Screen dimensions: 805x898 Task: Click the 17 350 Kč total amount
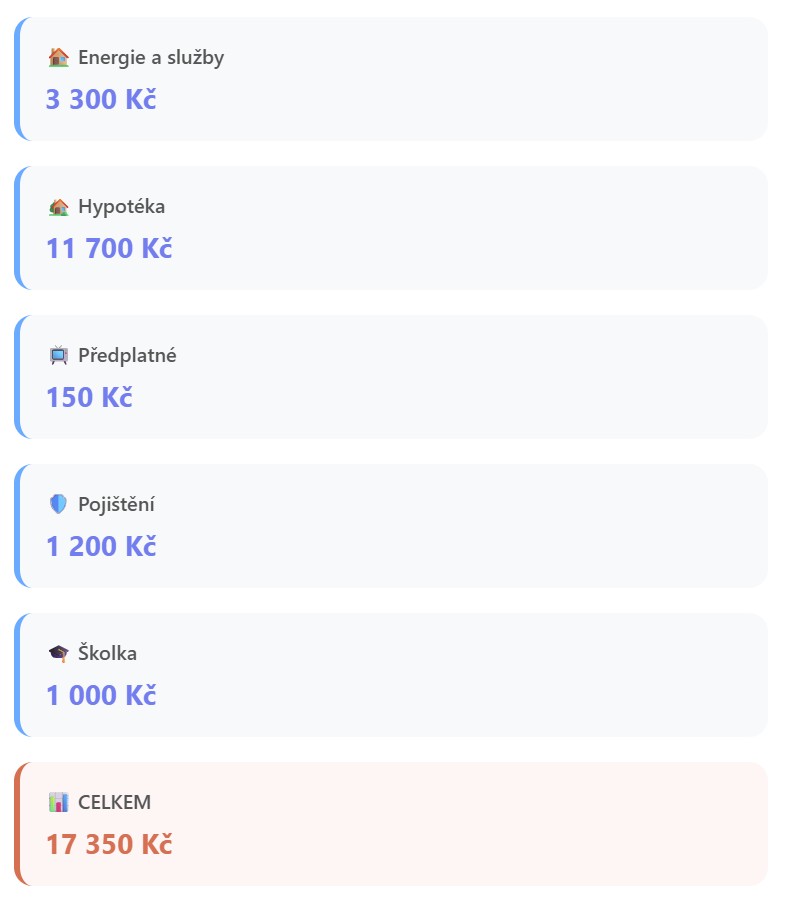pos(109,844)
